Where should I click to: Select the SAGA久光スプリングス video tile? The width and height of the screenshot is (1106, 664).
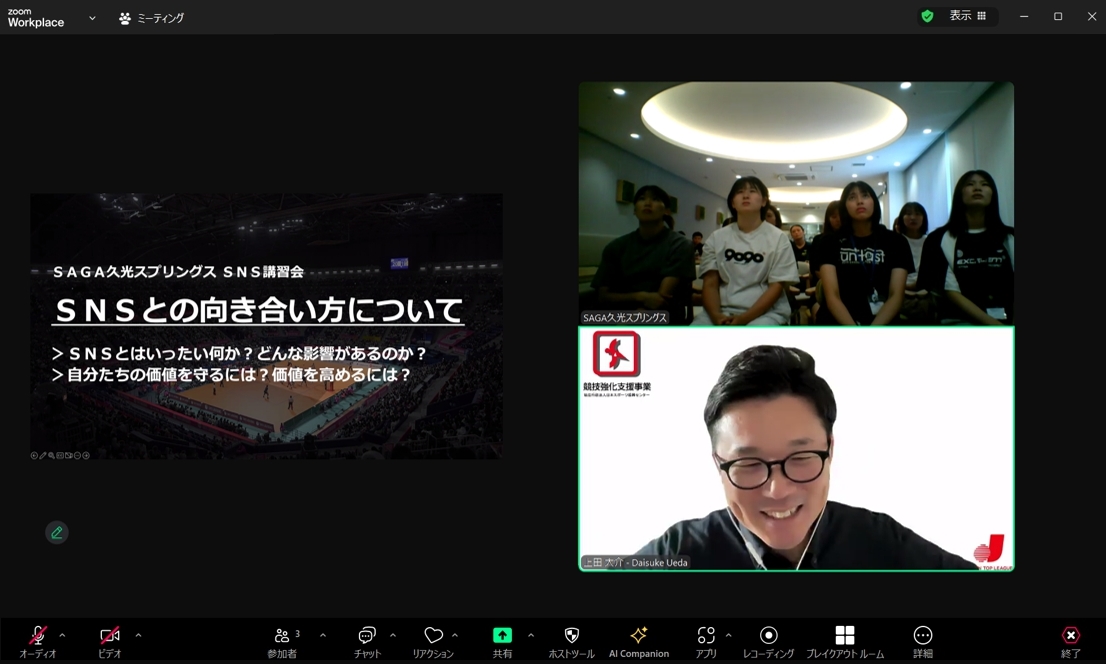pyautogui.click(x=796, y=203)
